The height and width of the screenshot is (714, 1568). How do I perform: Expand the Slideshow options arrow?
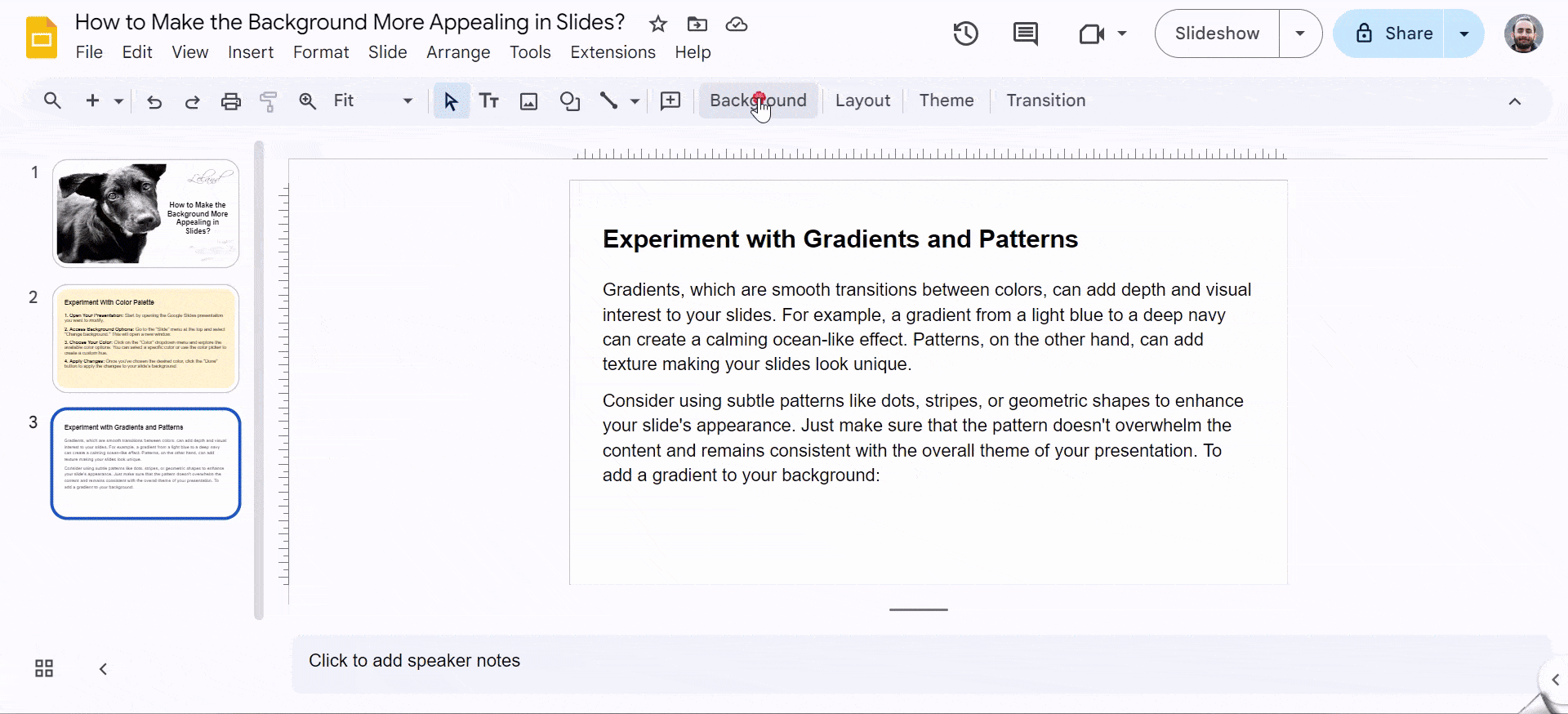tap(1300, 33)
